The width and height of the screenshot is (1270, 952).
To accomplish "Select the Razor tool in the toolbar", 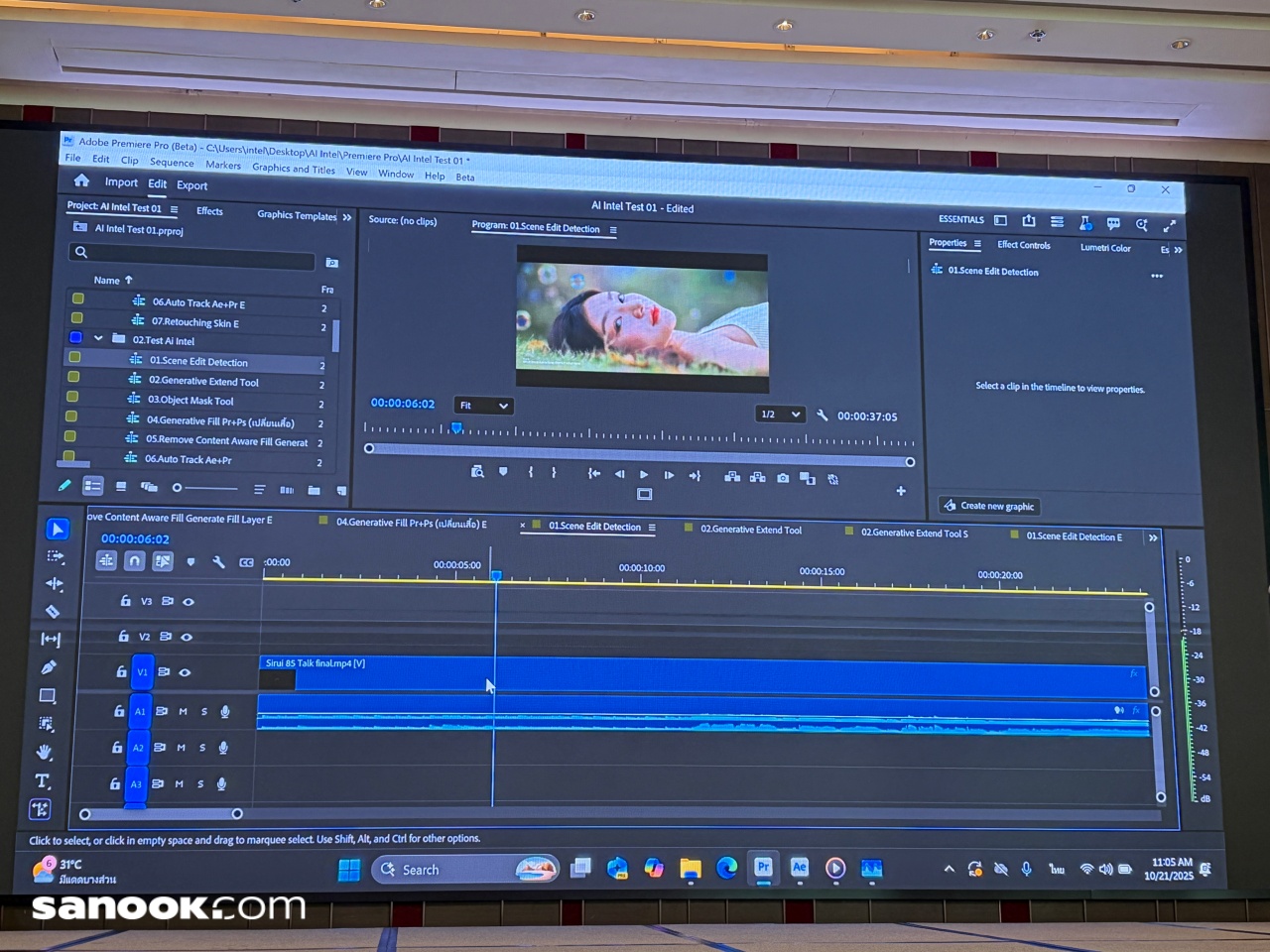I will pos(54,612).
